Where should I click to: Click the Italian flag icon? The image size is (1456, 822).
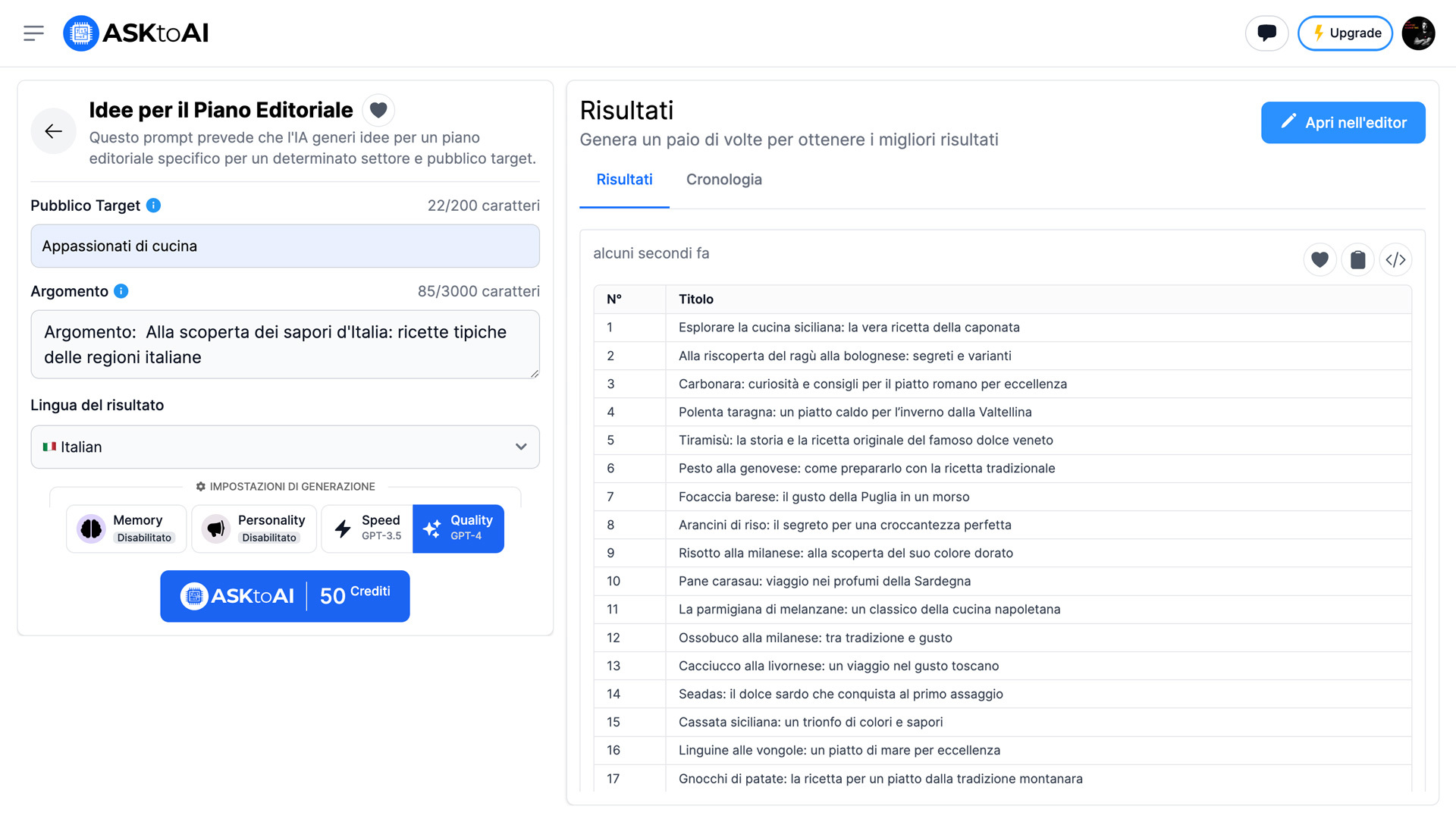point(49,447)
